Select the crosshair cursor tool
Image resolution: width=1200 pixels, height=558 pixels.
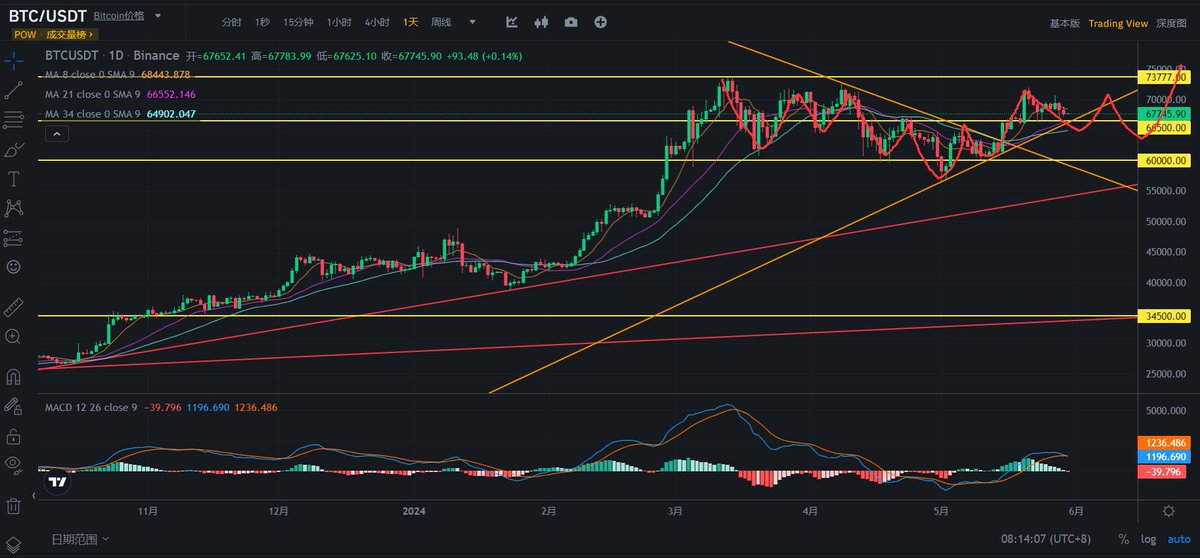pyautogui.click(x=13, y=60)
